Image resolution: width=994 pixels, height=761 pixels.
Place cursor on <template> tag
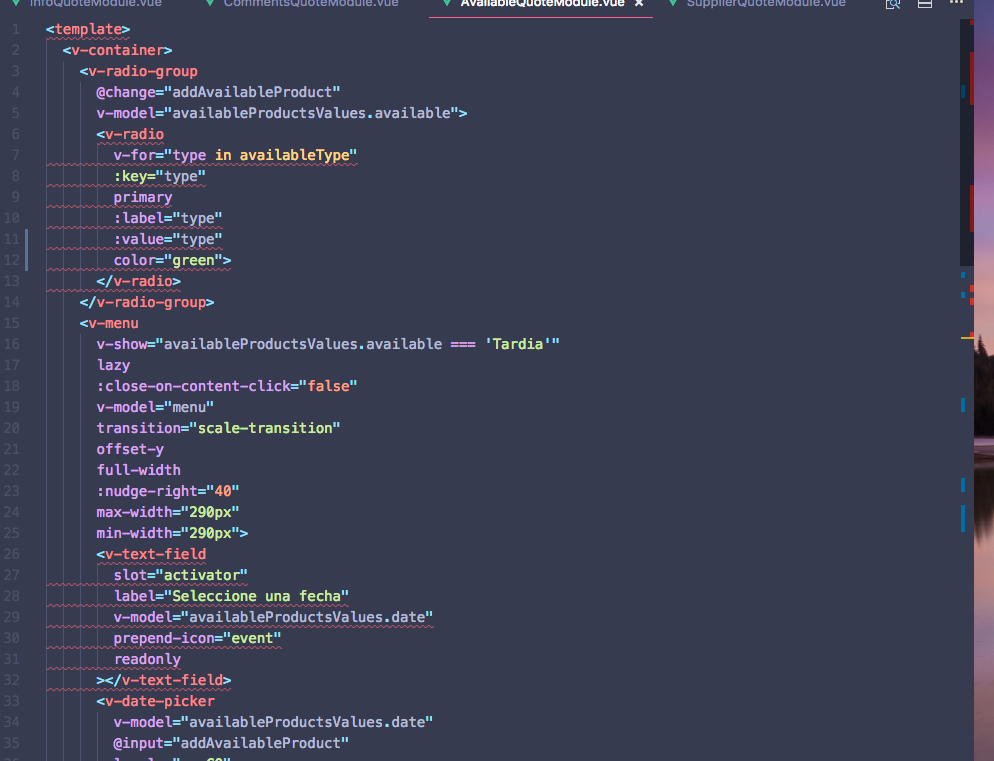pos(87,29)
